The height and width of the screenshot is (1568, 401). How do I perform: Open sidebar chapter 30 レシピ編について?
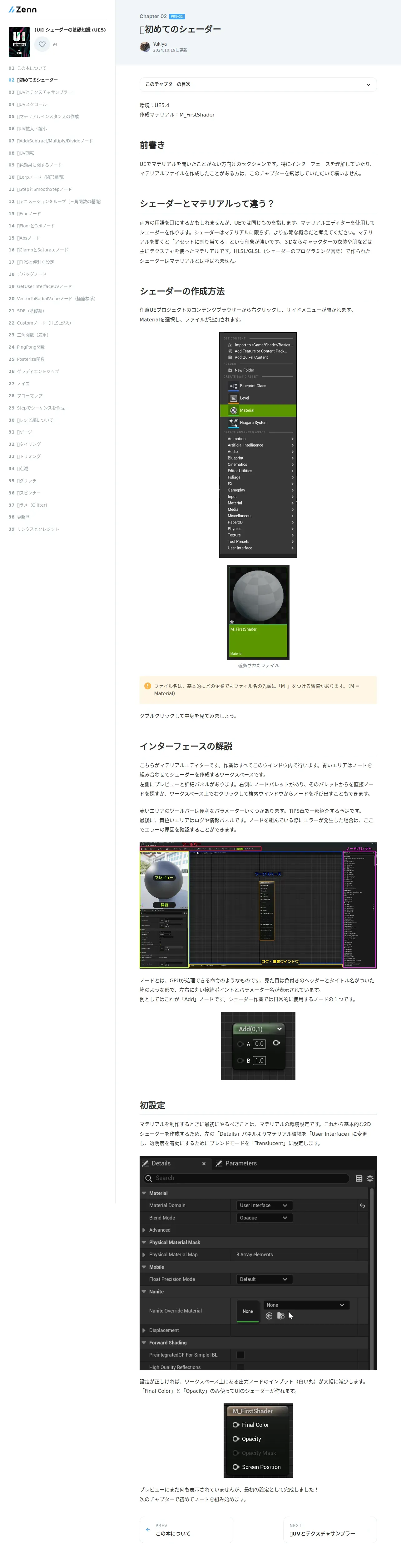pos(30,420)
